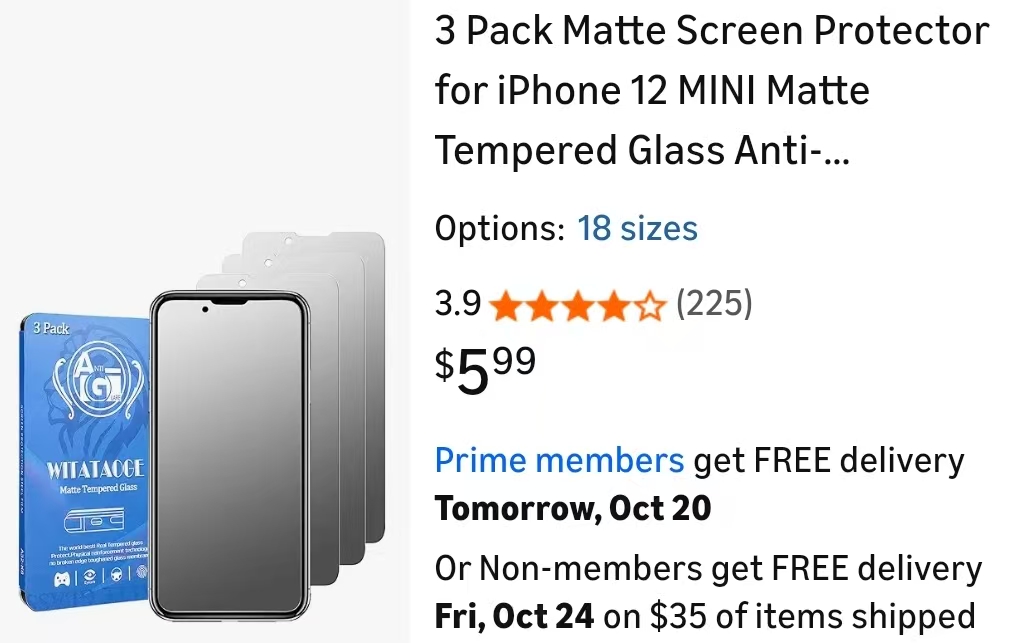Click the empty fifth rating star
Screen dimensions: 1009x643
coord(650,306)
